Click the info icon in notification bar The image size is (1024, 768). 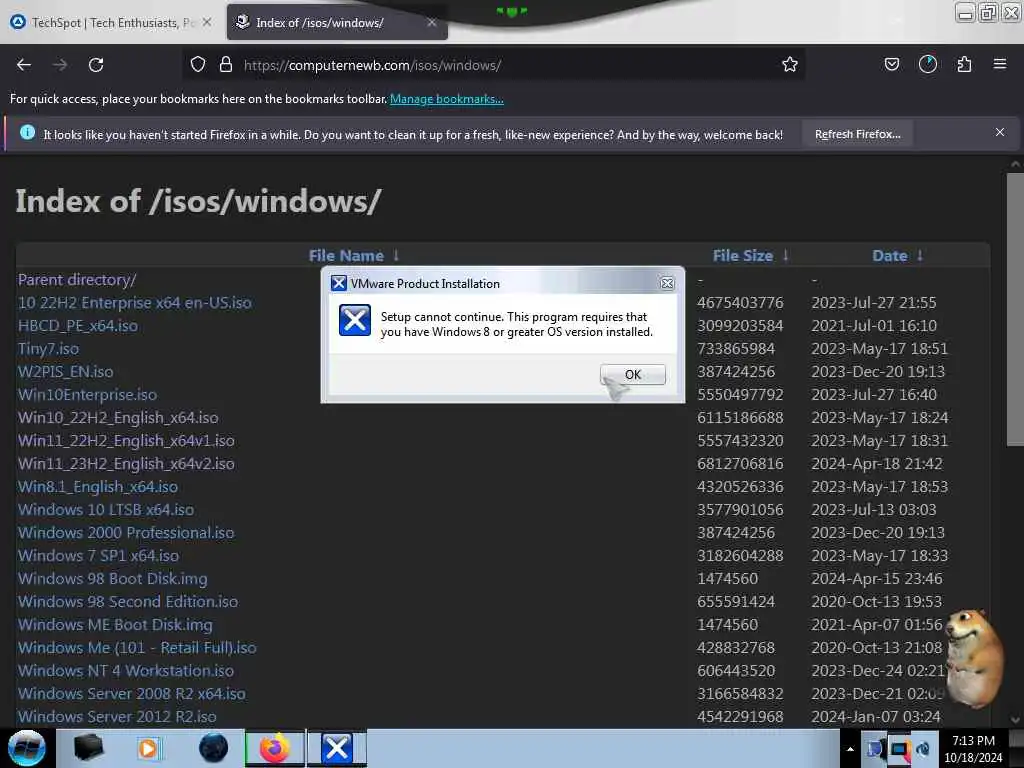(x=27, y=133)
